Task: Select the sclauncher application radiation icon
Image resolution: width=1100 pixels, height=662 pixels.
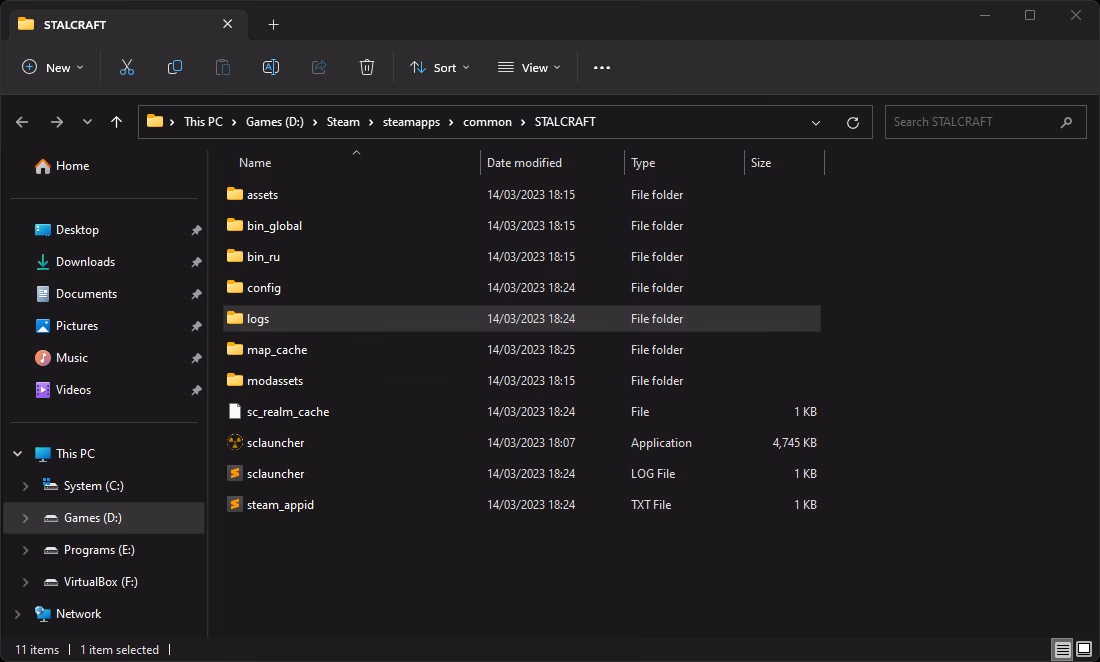Action: [234, 443]
